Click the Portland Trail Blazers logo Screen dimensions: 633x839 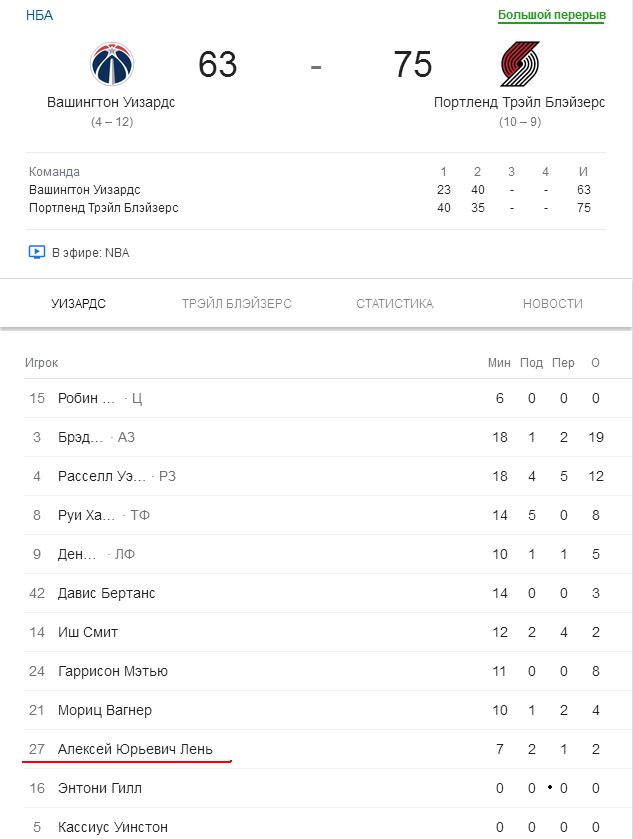(520, 64)
